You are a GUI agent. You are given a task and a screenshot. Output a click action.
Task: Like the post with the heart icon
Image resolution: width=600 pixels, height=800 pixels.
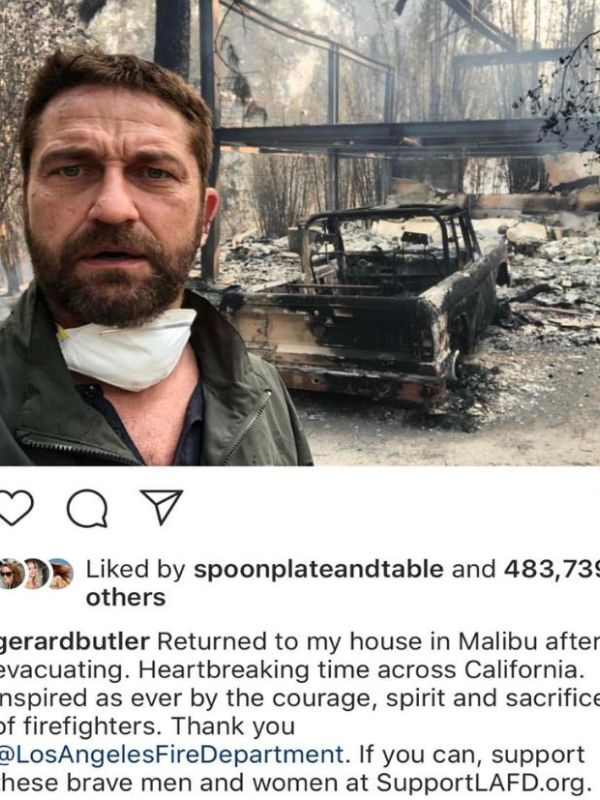(14, 508)
